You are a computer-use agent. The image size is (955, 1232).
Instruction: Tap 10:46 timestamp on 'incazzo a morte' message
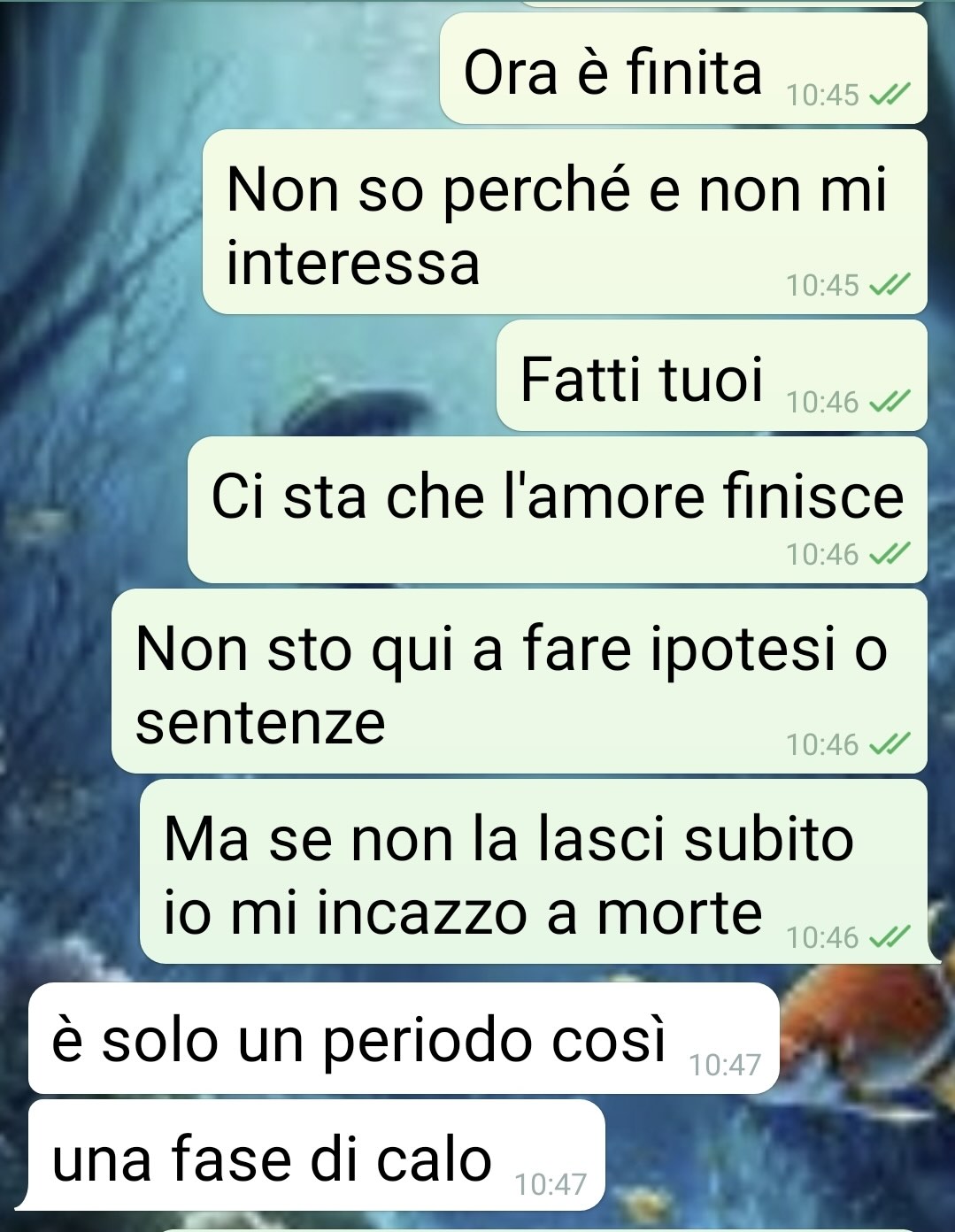coord(823,936)
